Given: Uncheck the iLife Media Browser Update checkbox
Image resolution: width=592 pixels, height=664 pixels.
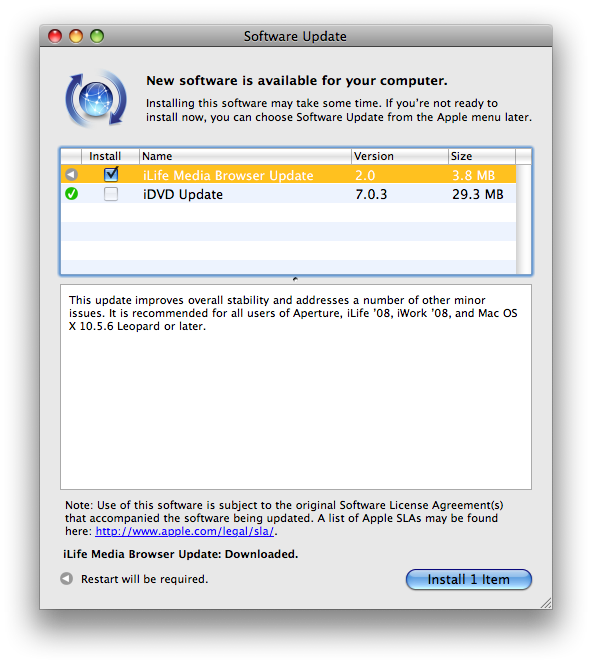Looking at the screenshot, I should 111,174.
